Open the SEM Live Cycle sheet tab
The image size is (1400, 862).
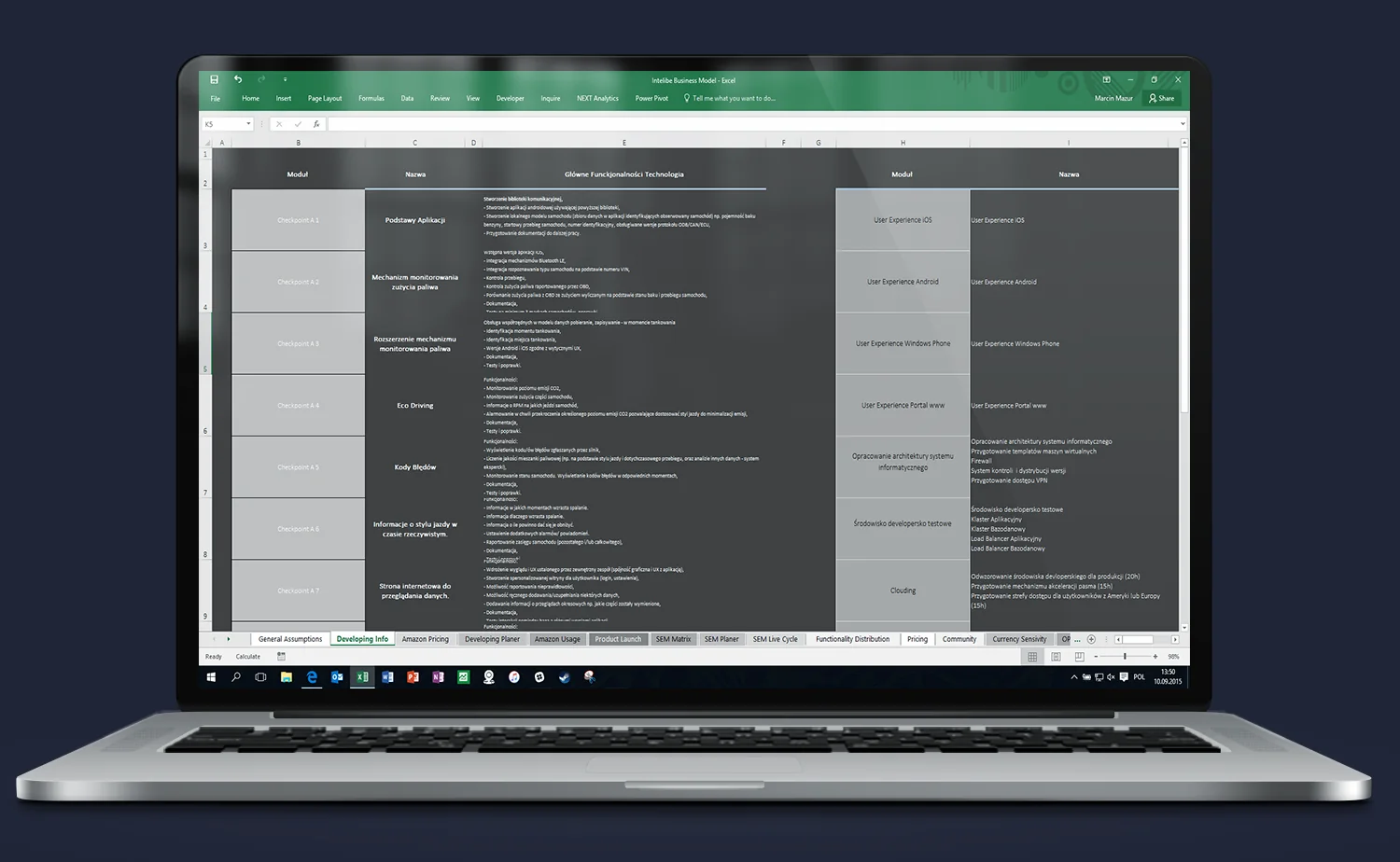click(x=775, y=639)
